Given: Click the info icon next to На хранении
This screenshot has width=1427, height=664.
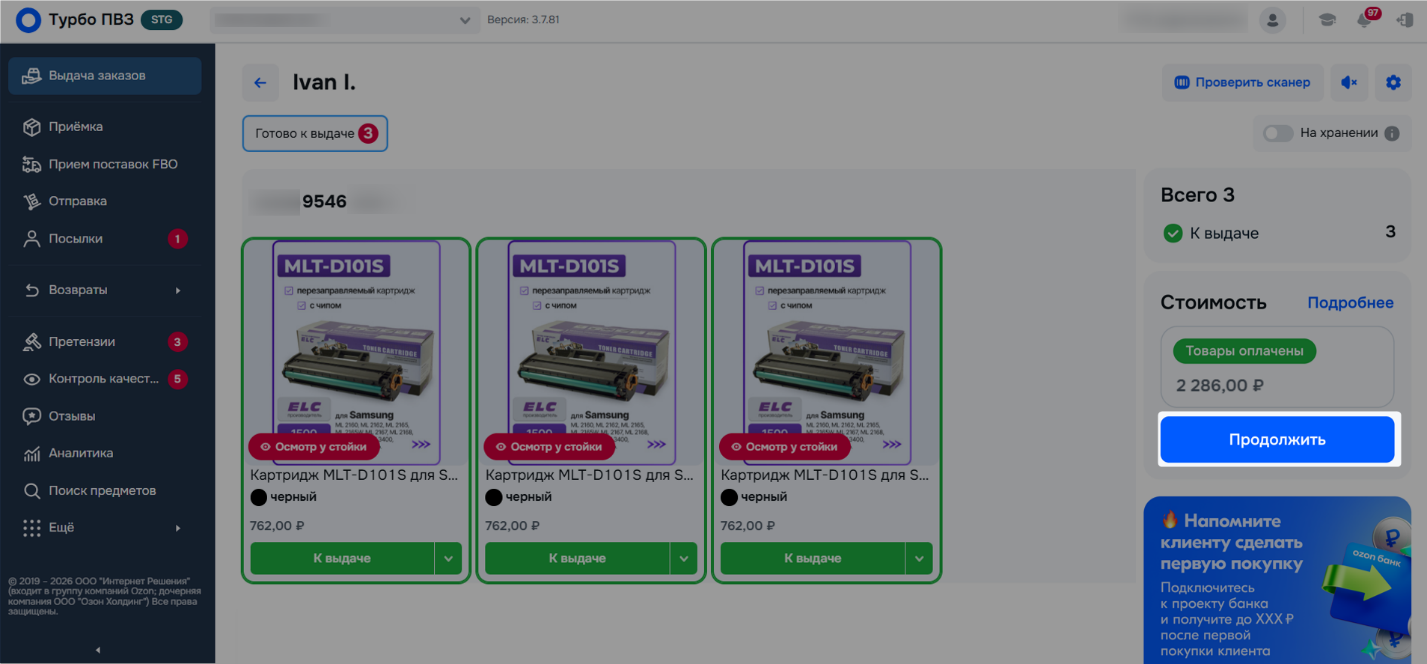Looking at the screenshot, I should coord(1392,133).
